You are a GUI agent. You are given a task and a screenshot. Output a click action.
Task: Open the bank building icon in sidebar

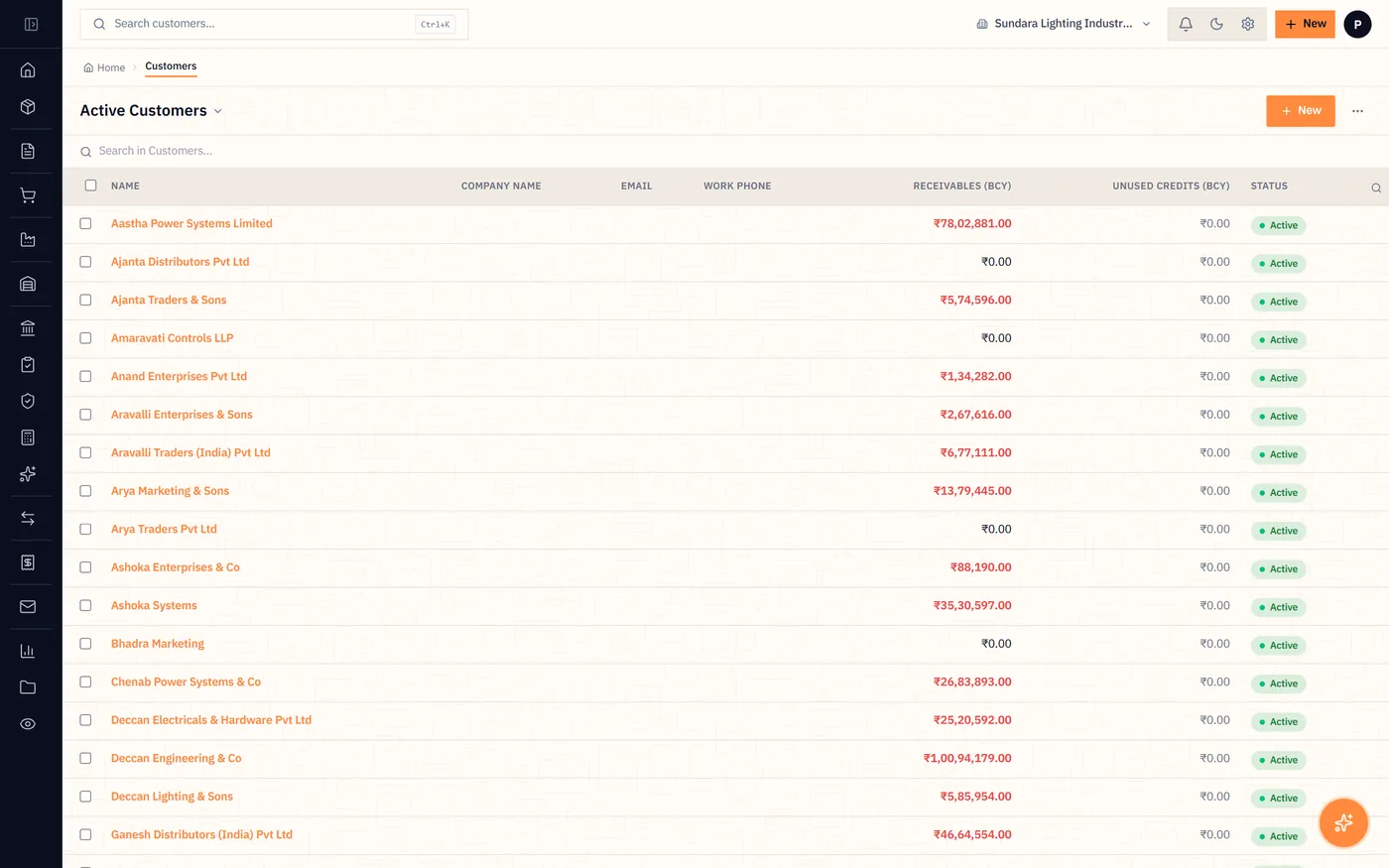coord(28,328)
